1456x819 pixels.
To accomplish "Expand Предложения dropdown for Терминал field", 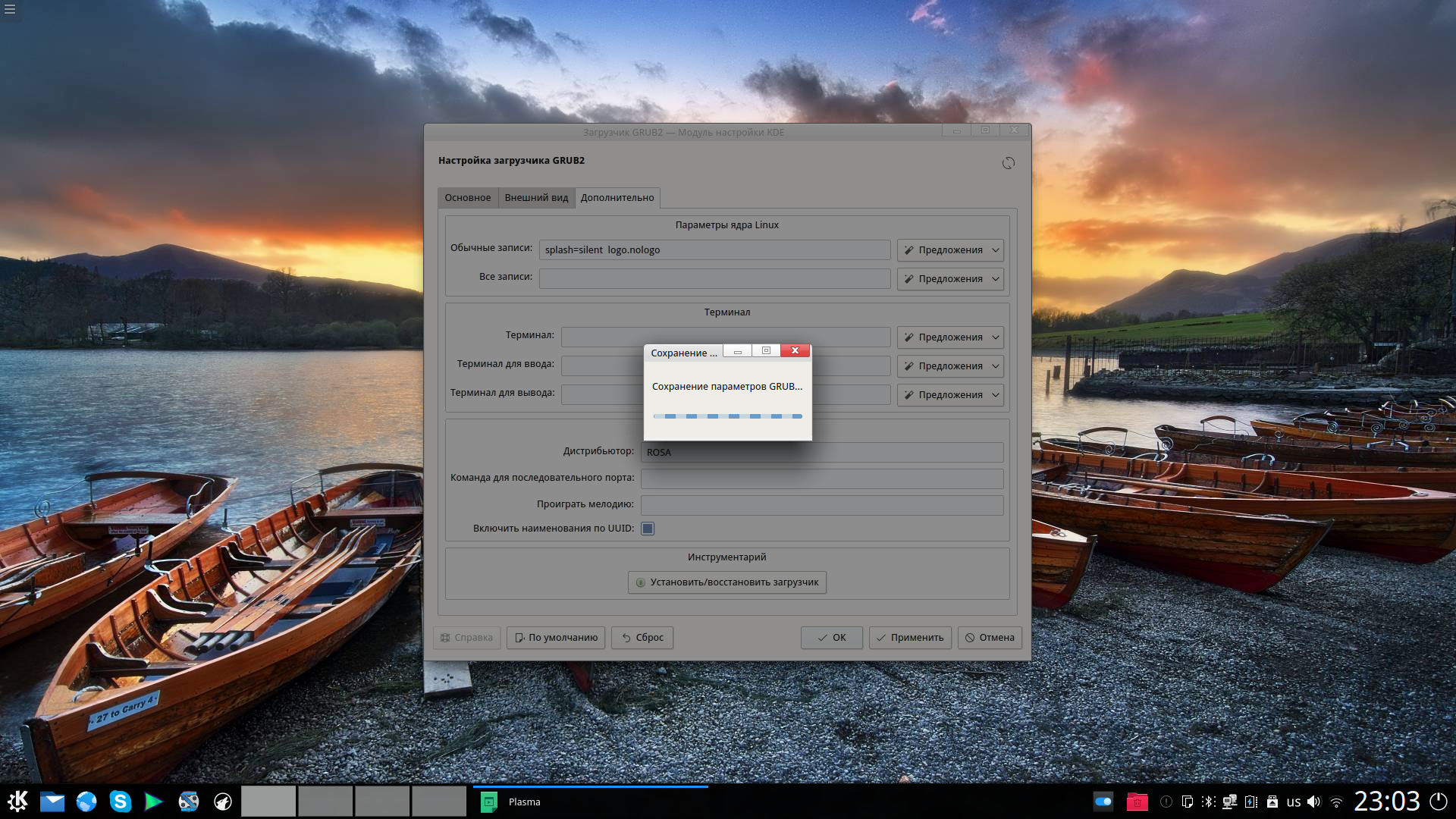I will point(950,337).
